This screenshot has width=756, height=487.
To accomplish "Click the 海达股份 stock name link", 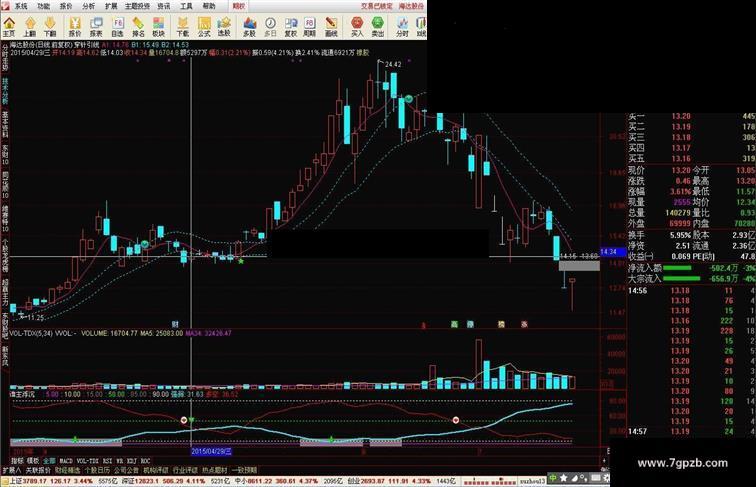I will 411,6.
